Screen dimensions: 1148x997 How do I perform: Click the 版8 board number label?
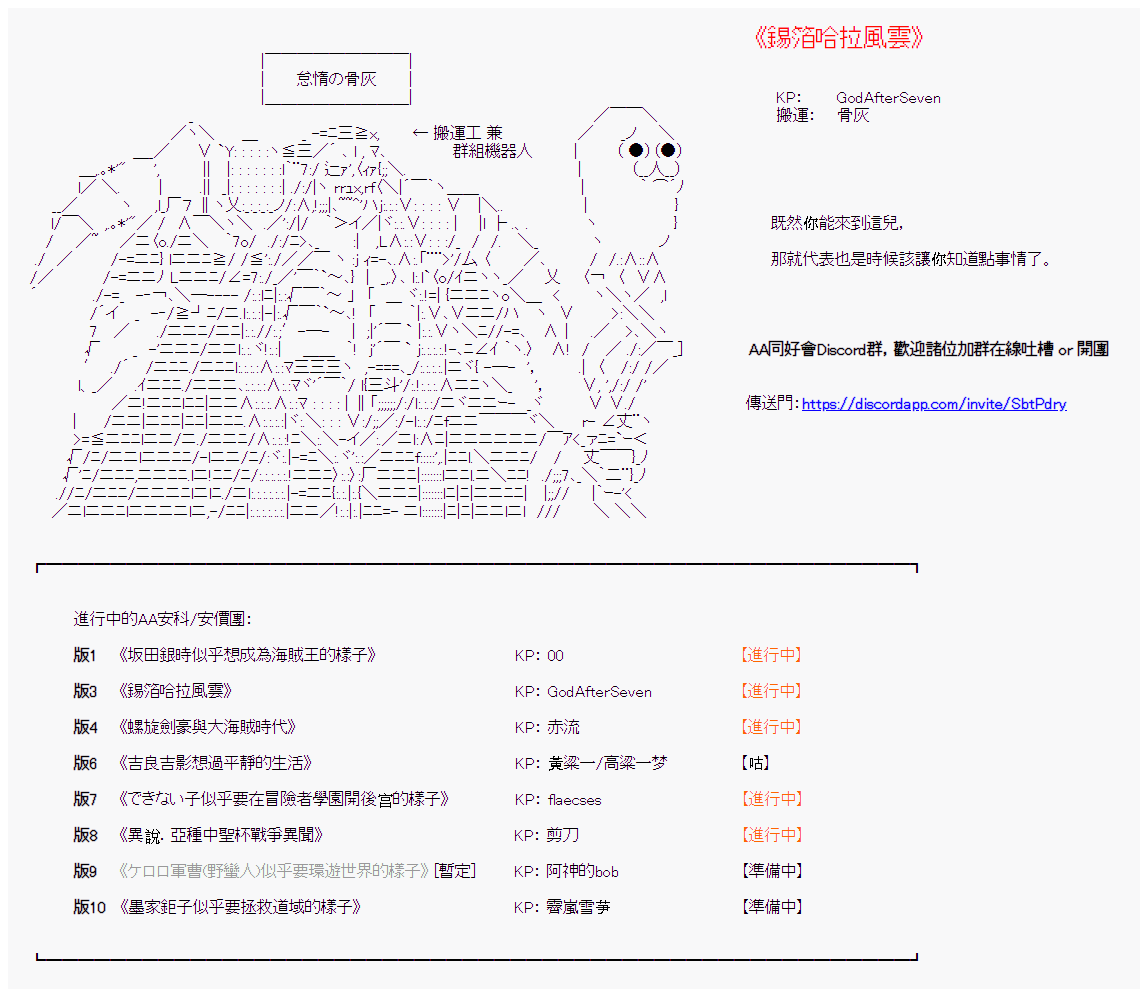[x=85, y=835]
